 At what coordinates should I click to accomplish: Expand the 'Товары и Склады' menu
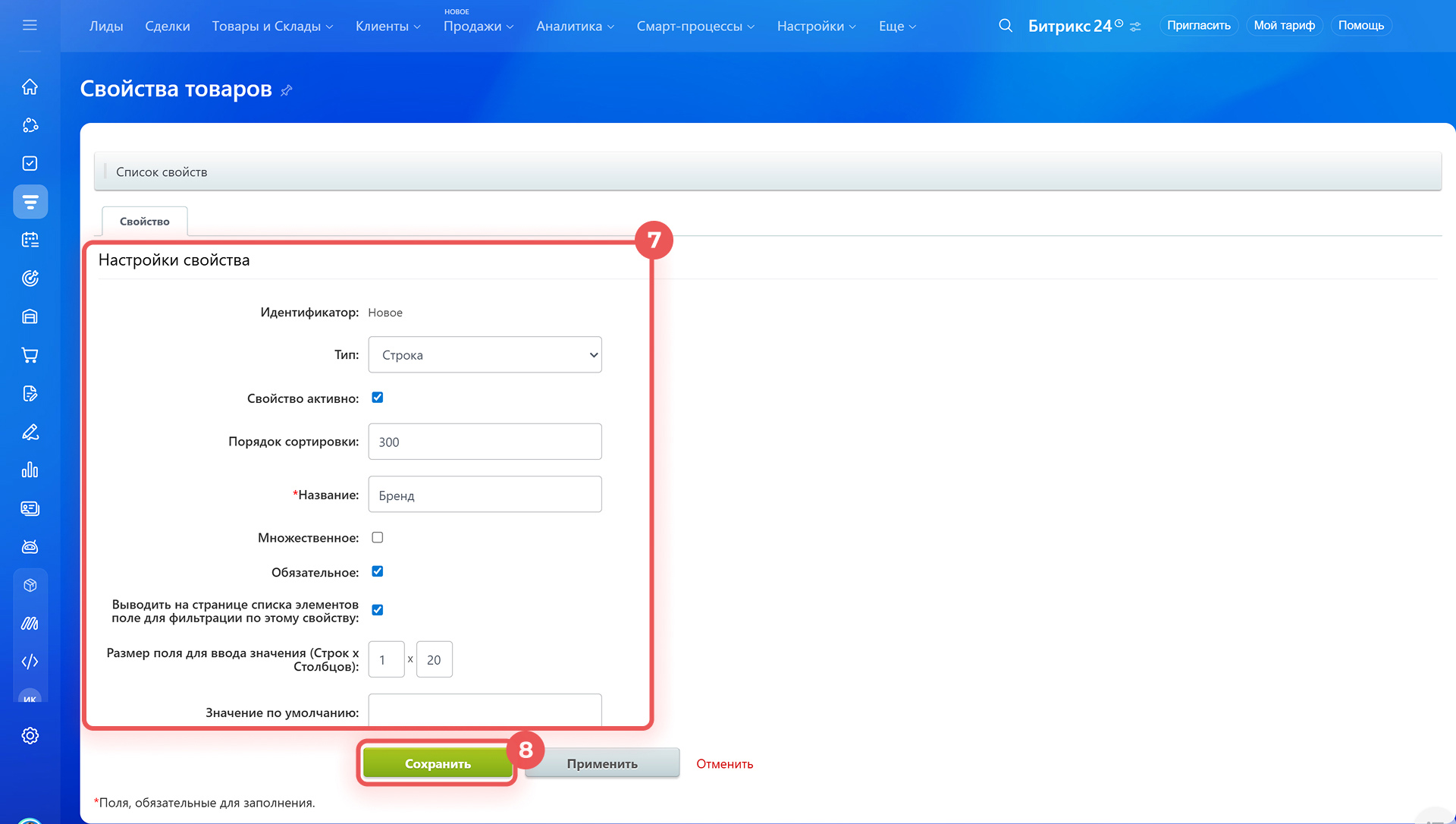pos(272,26)
